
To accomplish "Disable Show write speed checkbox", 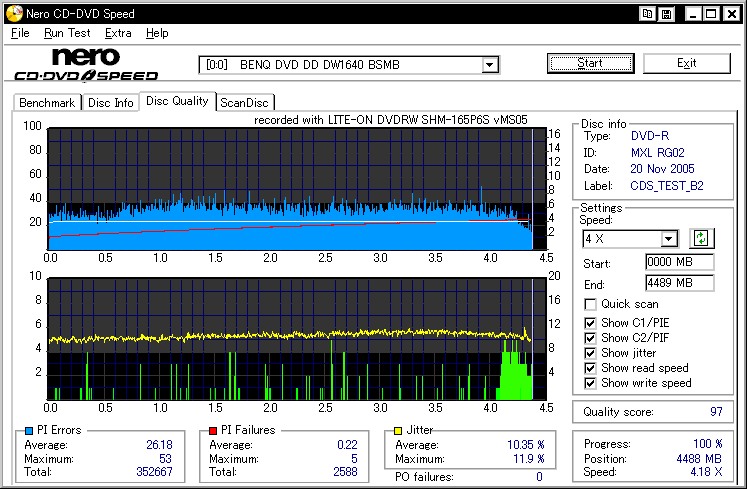I will coord(591,382).
